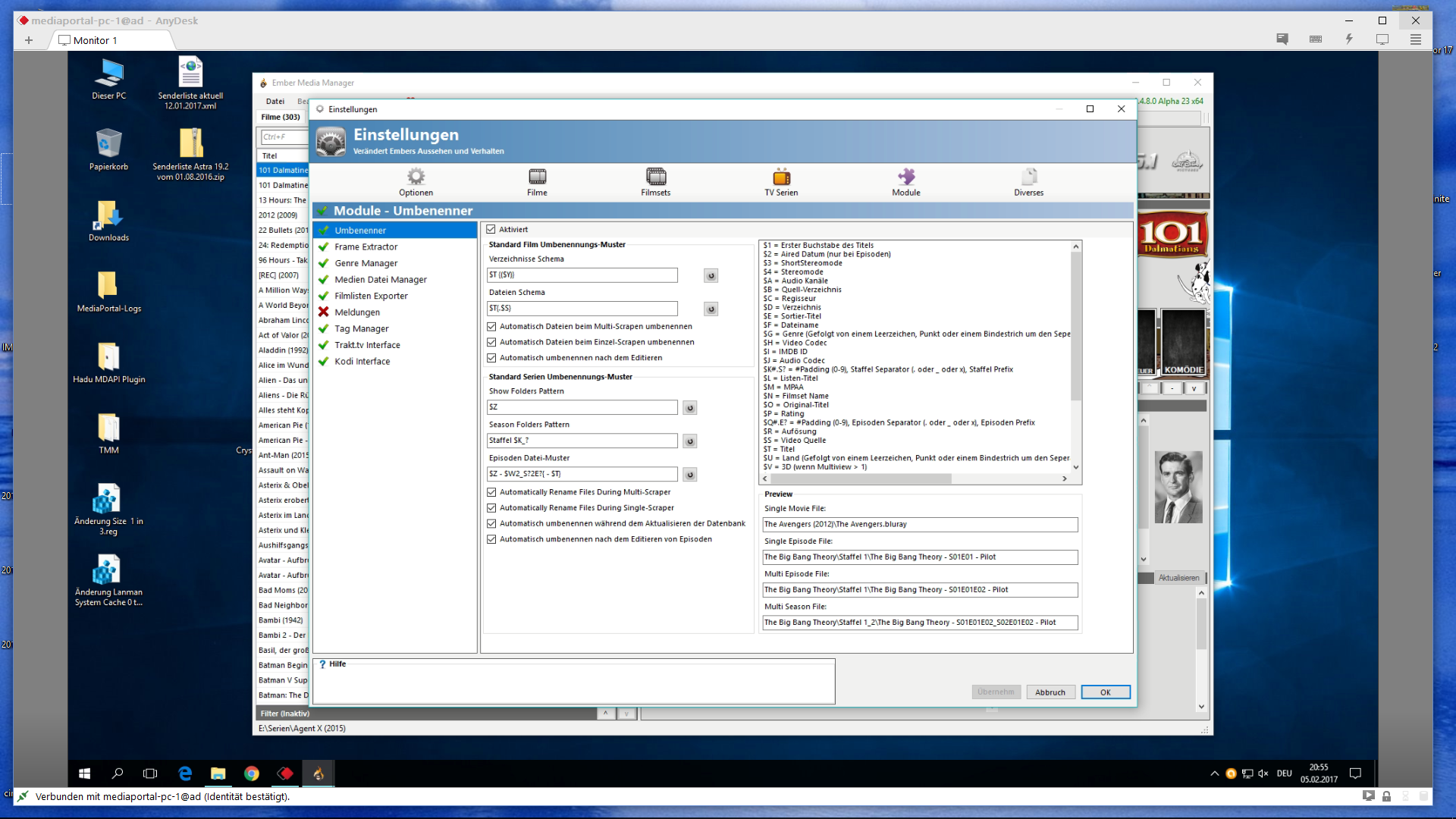Screen dimensions: 1456x819
Task: Open Dieser PC desktop icon
Action: click(x=109, y=79)
